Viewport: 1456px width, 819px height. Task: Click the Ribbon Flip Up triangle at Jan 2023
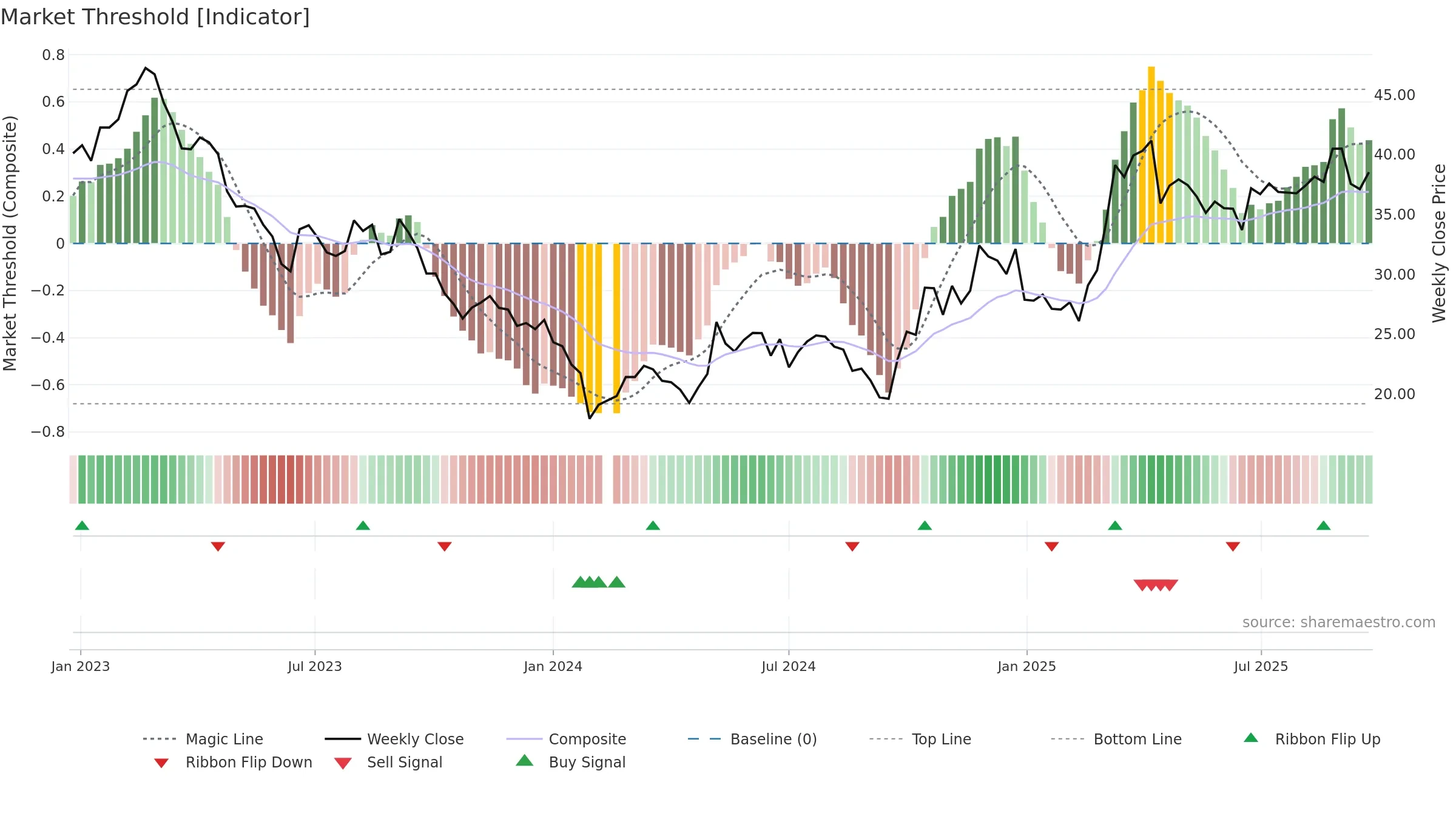coord(82,525)
